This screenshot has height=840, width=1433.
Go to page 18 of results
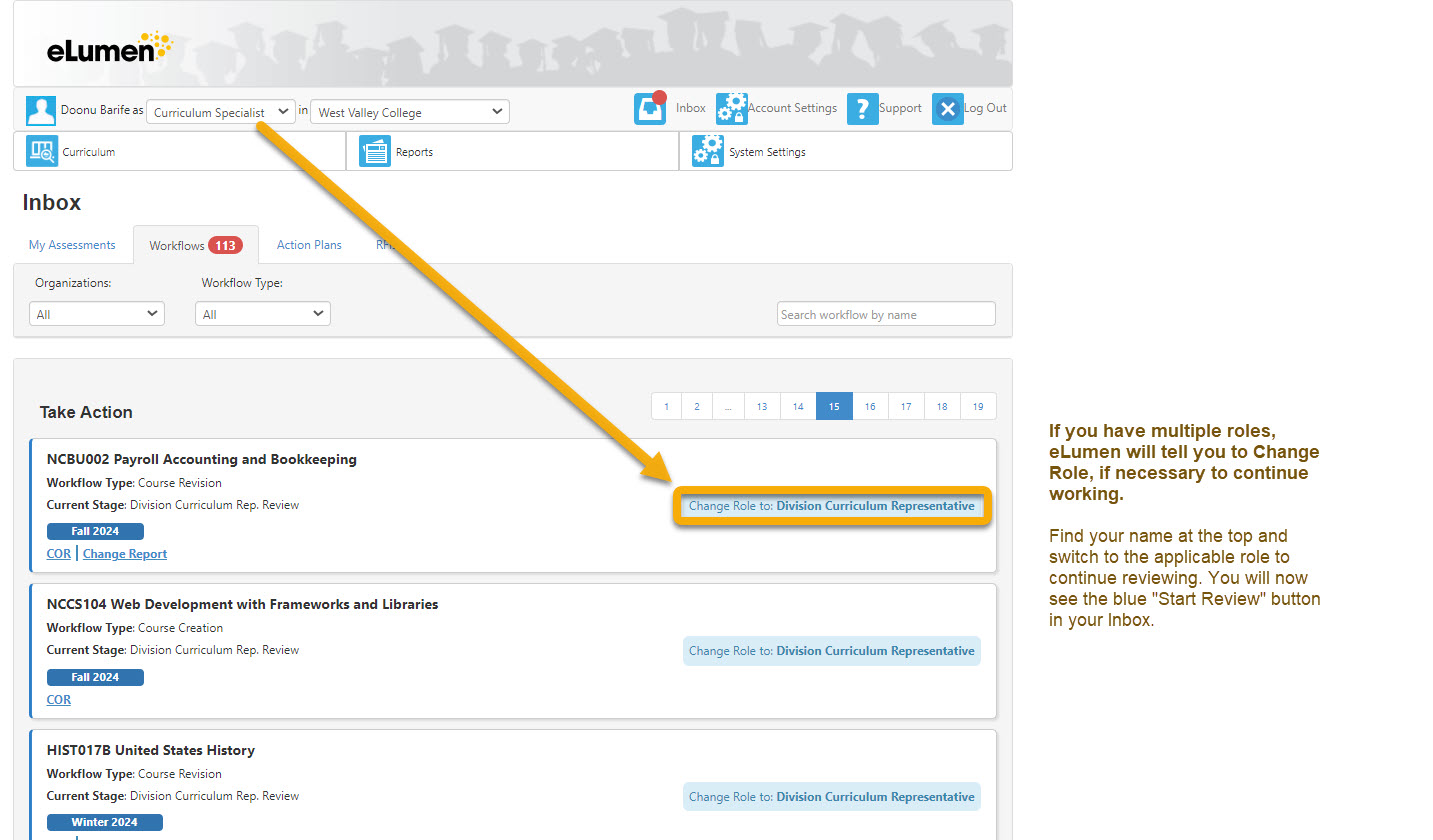click(942, 406)
